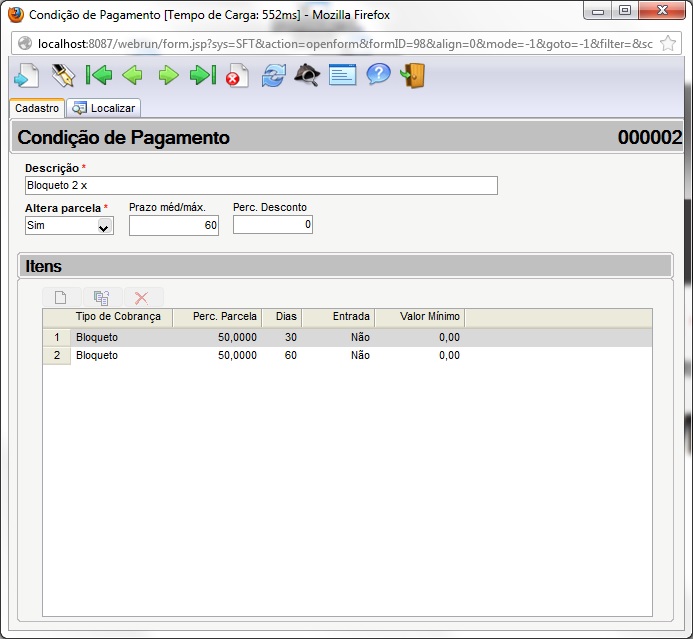Click the Perc. Desconto field
Image resolution: width=693 pixels, height=639 pixels.
pyautogui.click(x=273, y=225)
